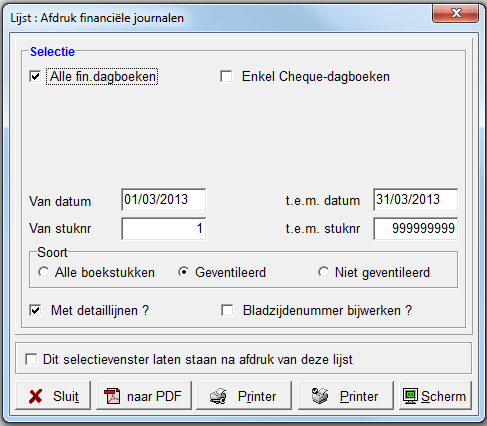The width and height of the screenshot is (487, 426).
Task: Toggle the Met detaillijnen checkbox
Action: click(35, 310)
